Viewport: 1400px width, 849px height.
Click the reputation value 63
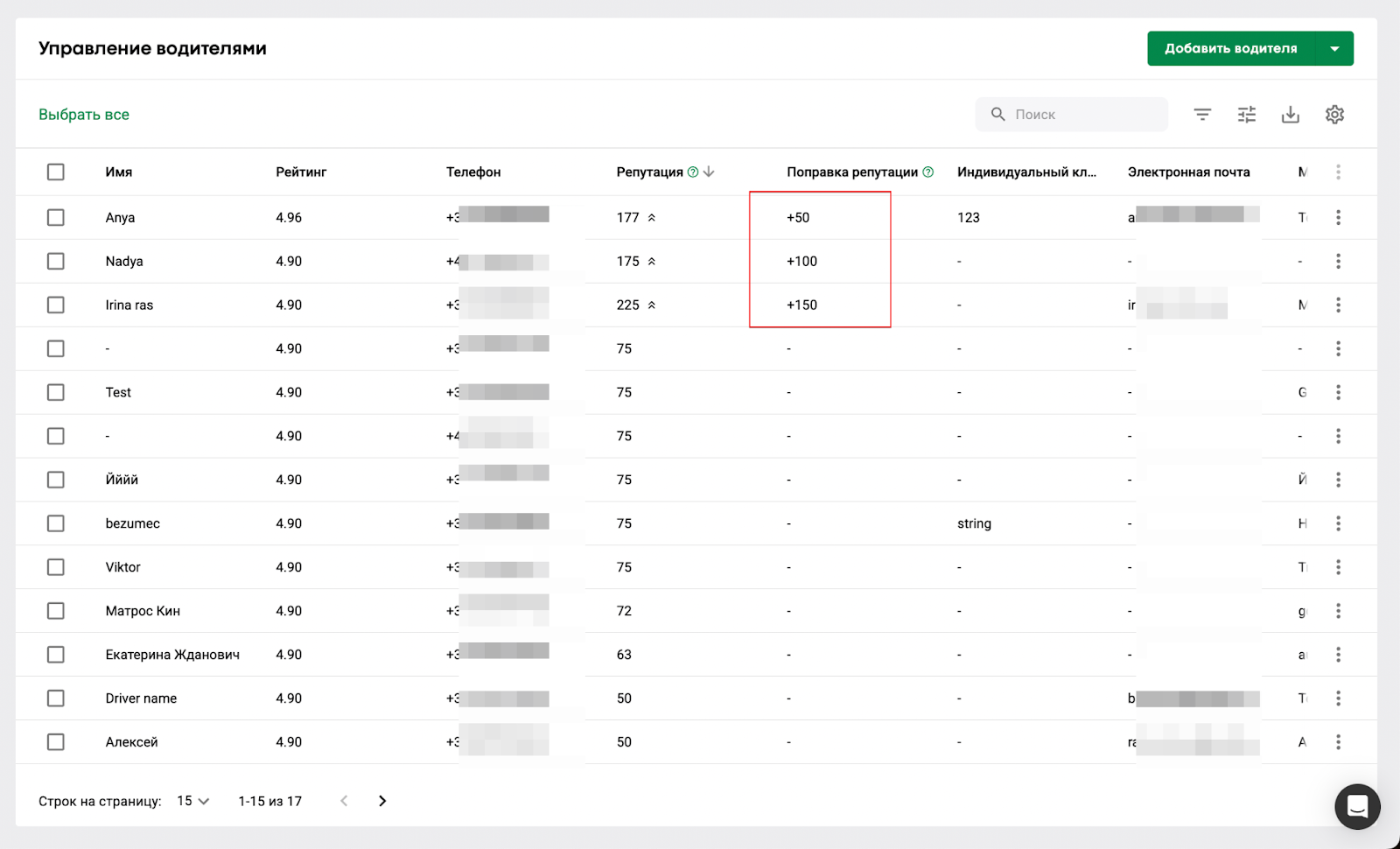[624, 655]
